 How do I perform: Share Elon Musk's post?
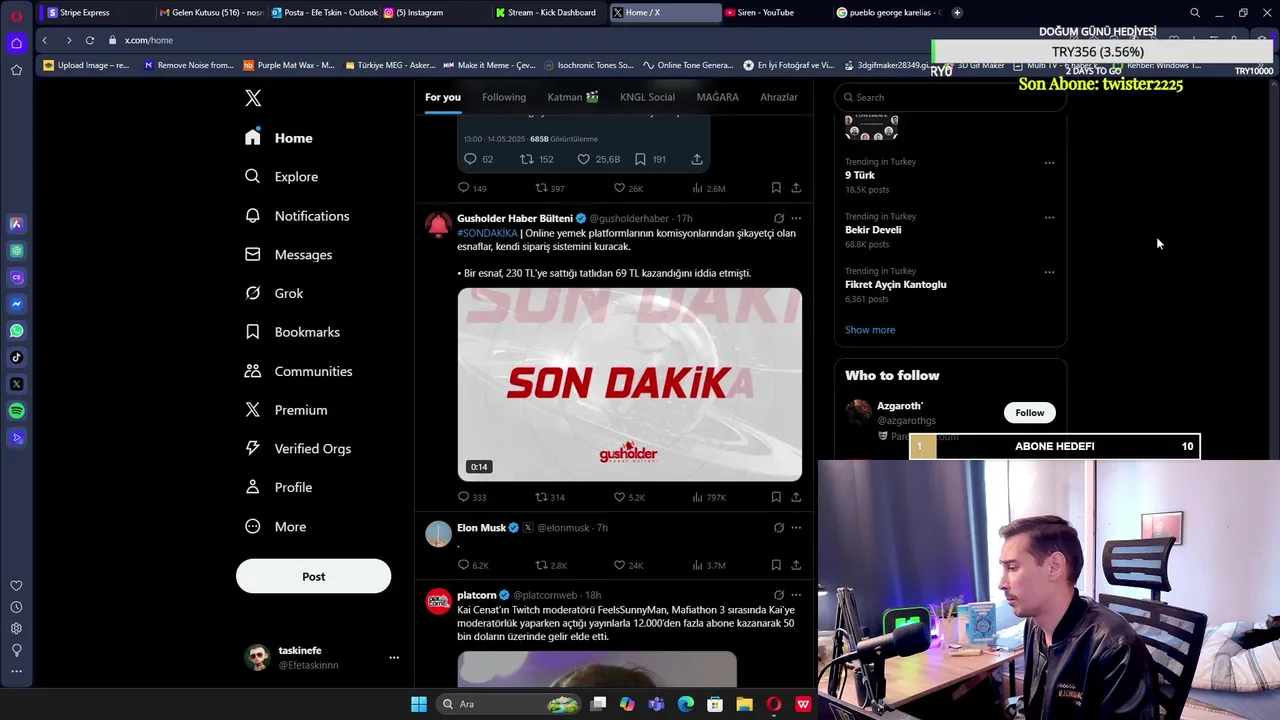point(796,565)
